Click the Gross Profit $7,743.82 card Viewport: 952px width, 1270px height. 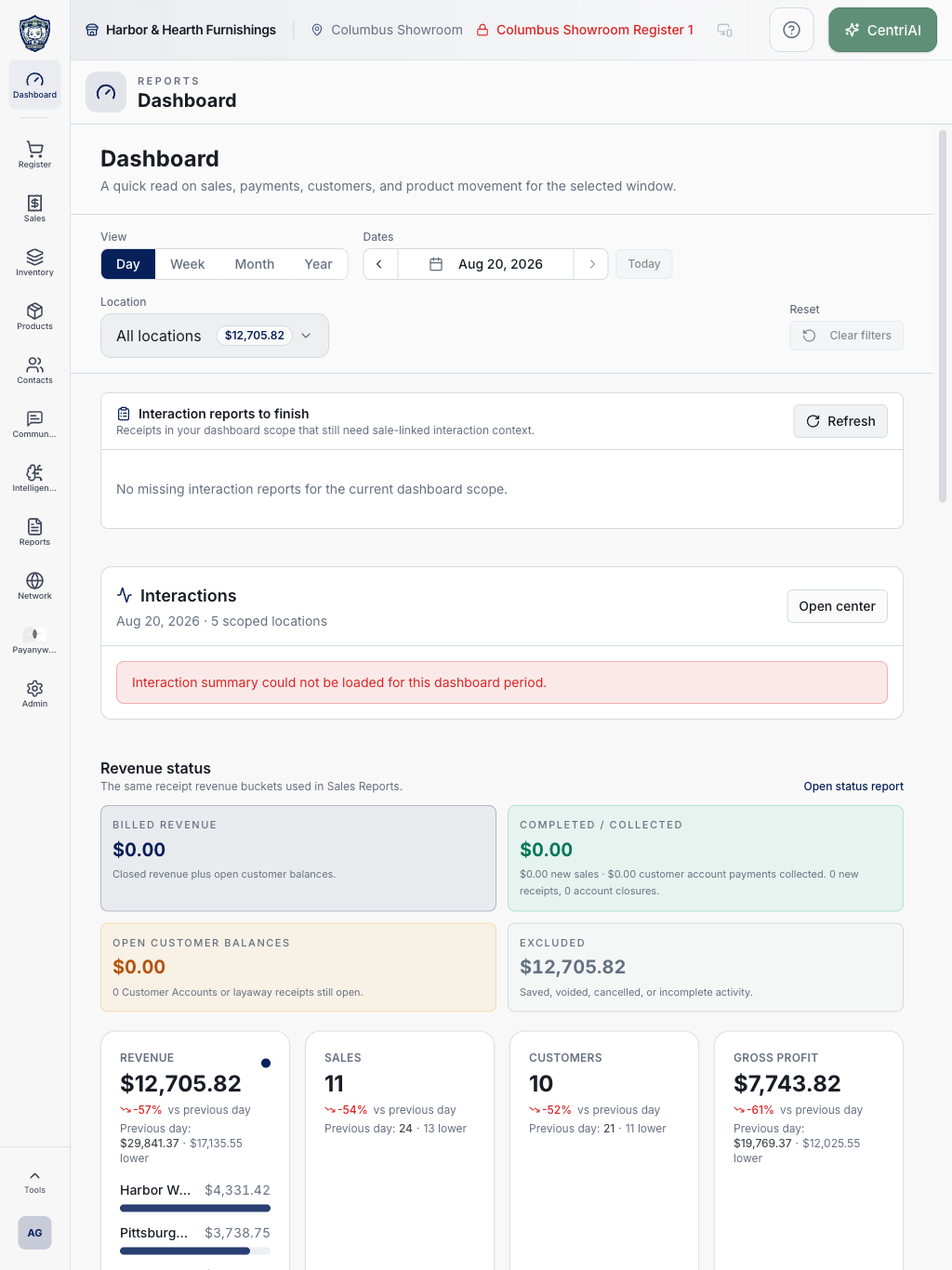809,1150
